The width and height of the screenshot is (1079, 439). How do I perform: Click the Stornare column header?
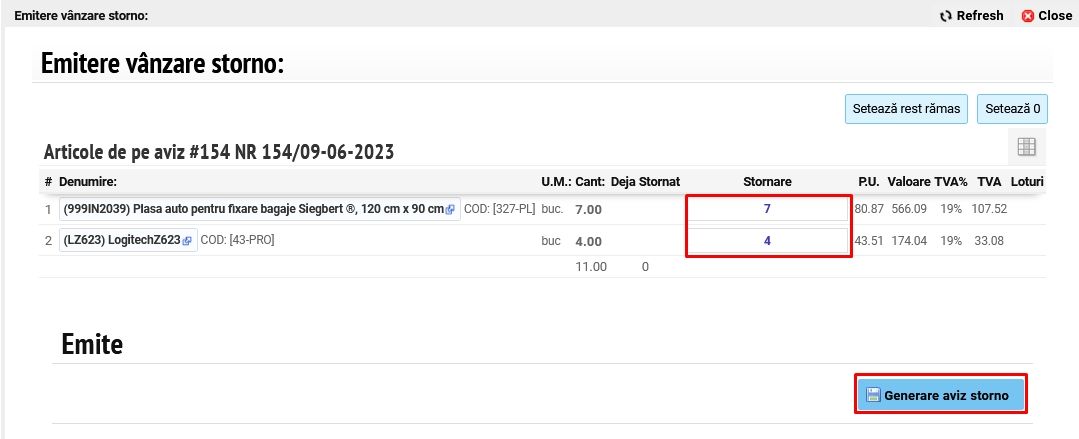click(x=767, y=182)
